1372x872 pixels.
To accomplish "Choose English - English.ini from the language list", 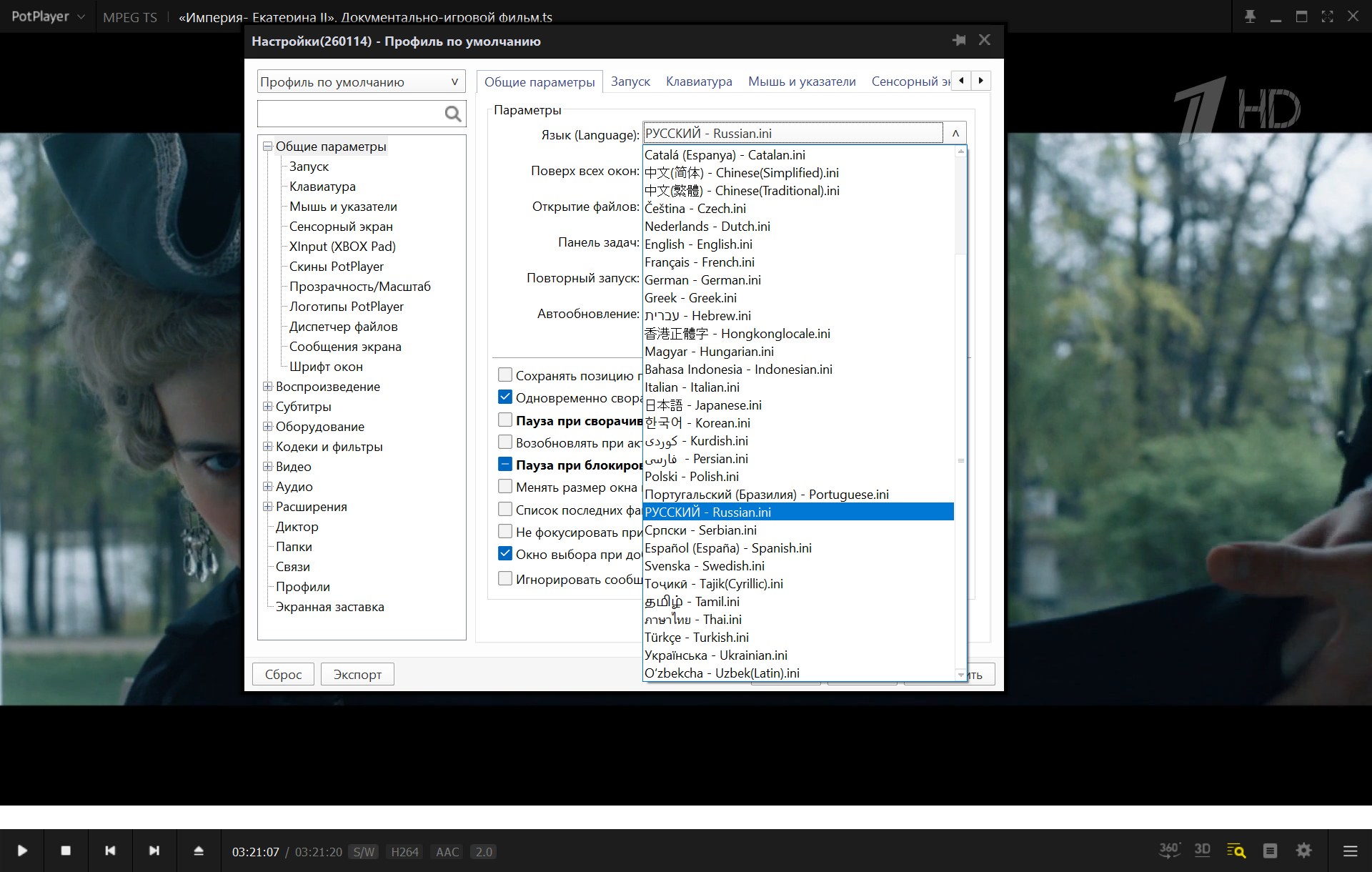I will (698, 244).
